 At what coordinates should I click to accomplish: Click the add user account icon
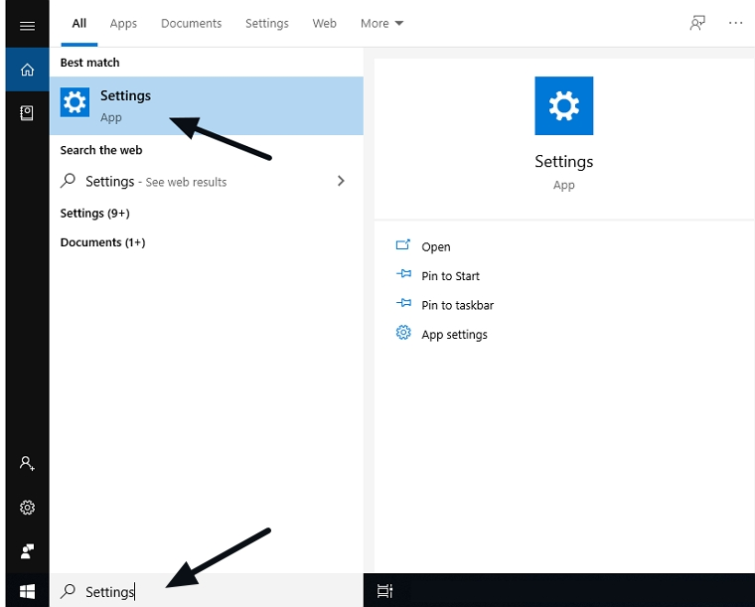(x=27, y=464)
